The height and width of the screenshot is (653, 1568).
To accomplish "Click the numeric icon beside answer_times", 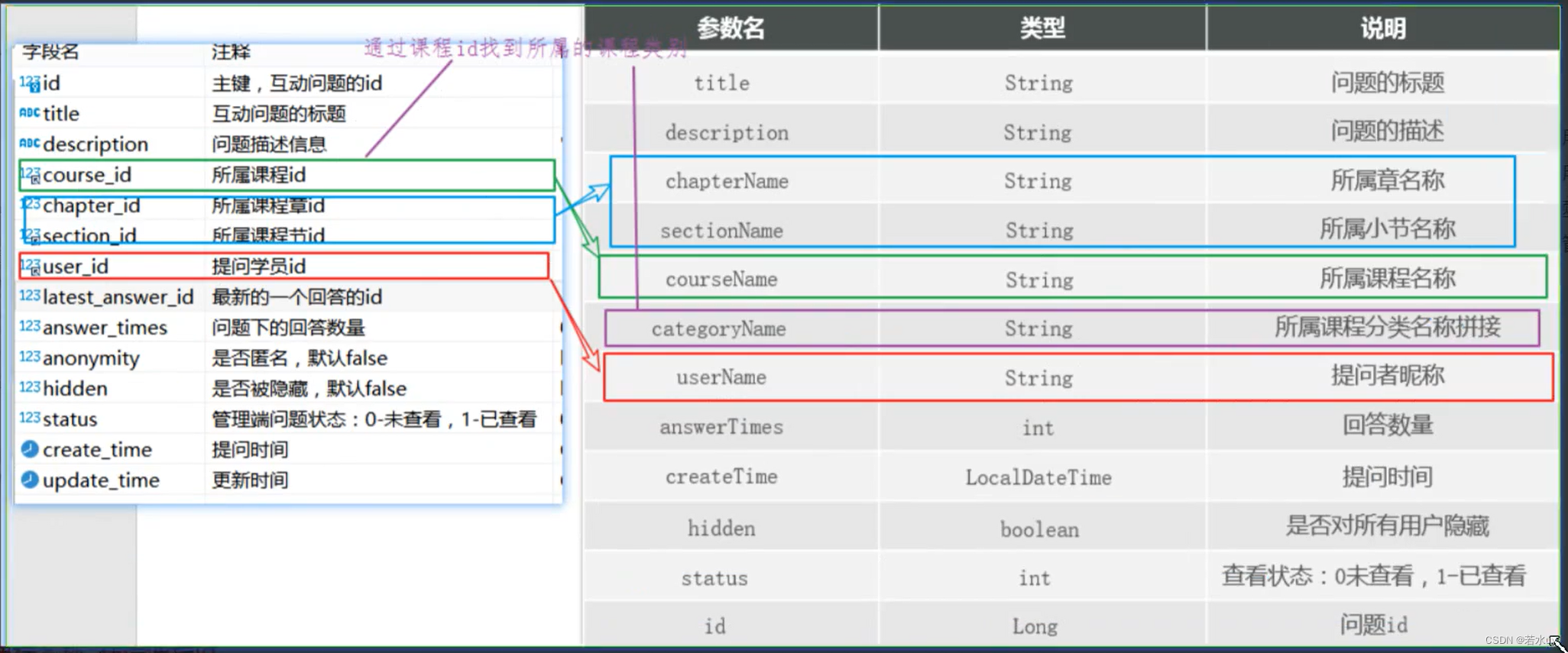I will point(30,327).
